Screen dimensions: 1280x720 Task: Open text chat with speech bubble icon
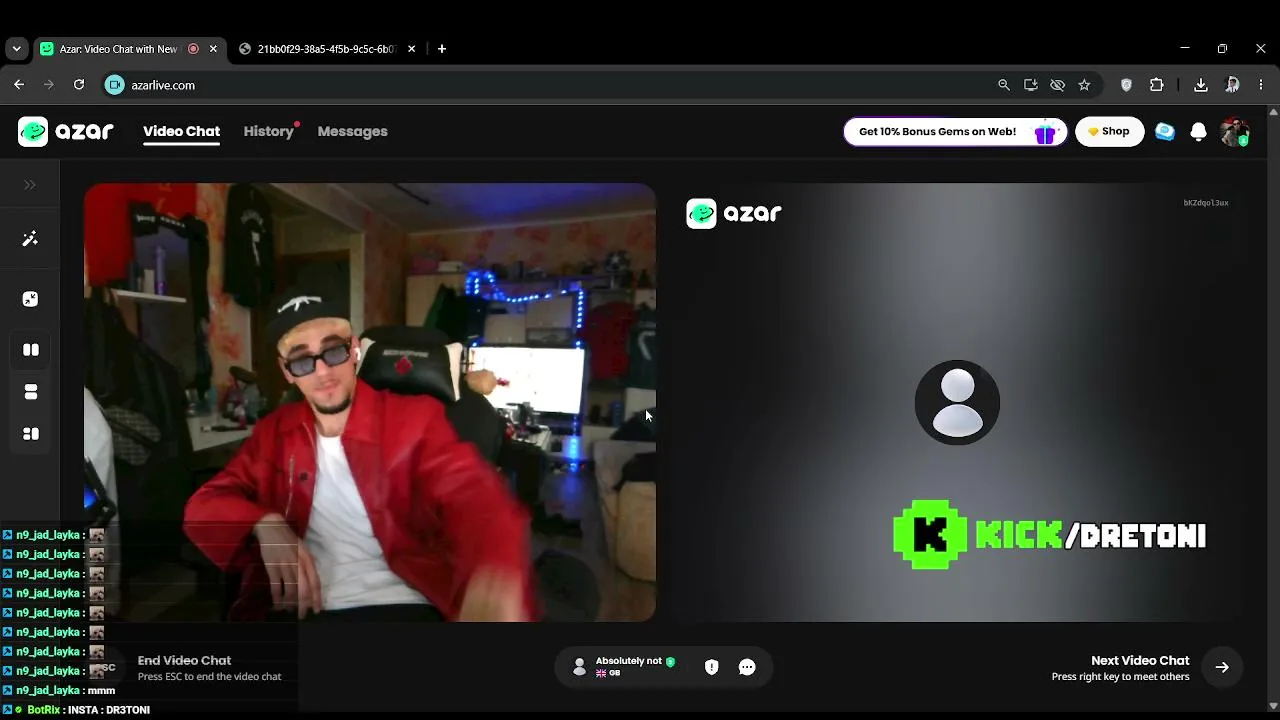[747, 667]
